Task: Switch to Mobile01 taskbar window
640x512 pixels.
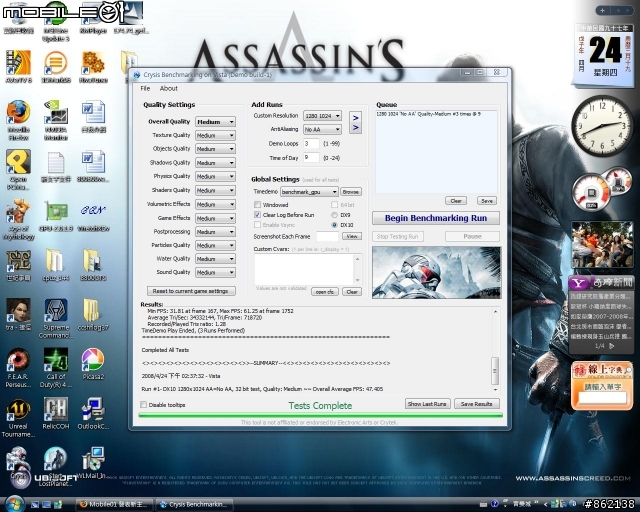Action: pos(115,505)
